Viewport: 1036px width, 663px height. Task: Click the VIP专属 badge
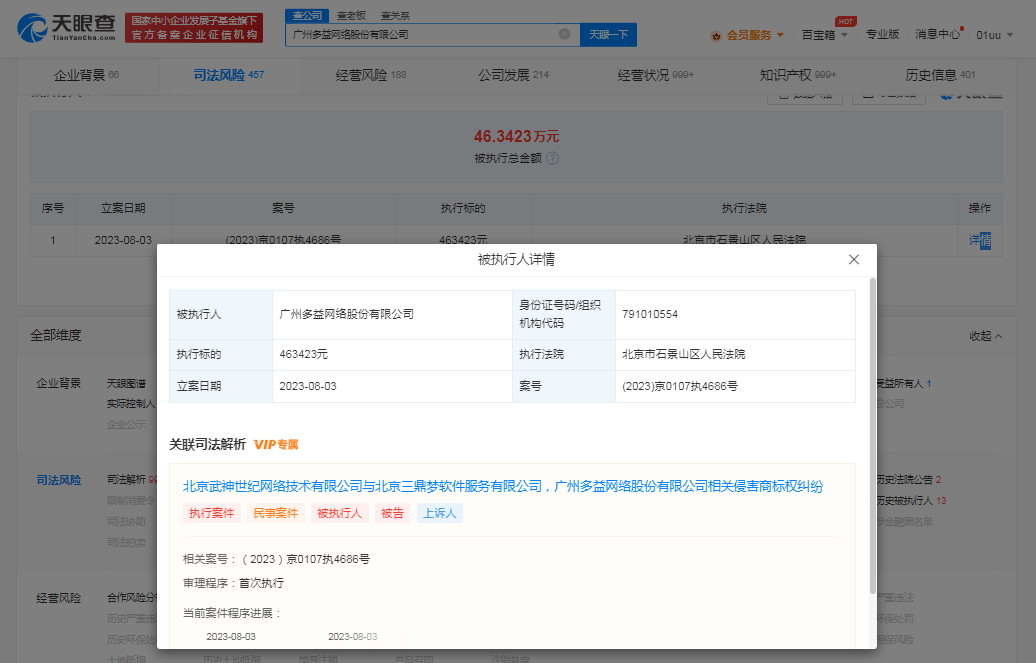pyautogui.click(x=276, y=444)
